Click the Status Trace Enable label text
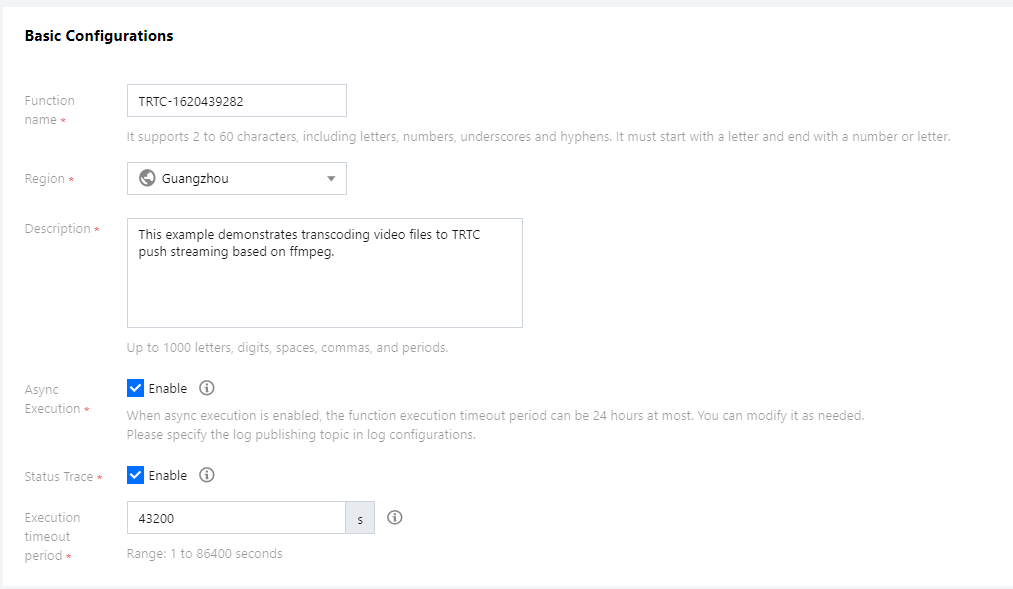 click(168, 475)
